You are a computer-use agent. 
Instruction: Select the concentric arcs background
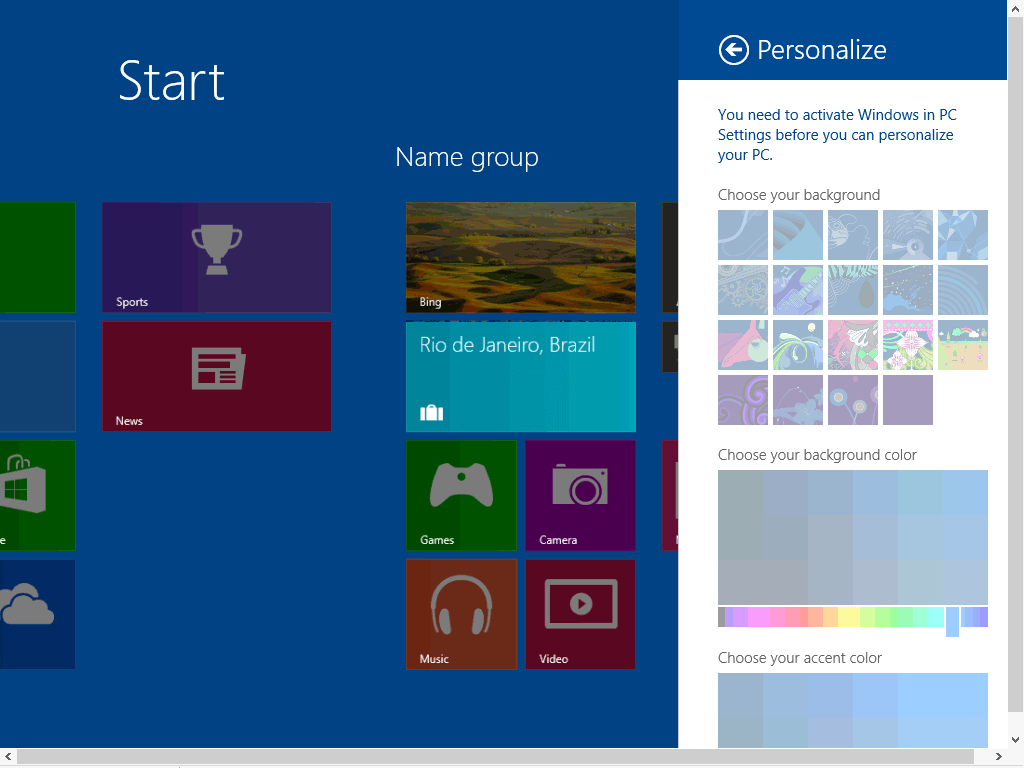(x=963, y=290)
